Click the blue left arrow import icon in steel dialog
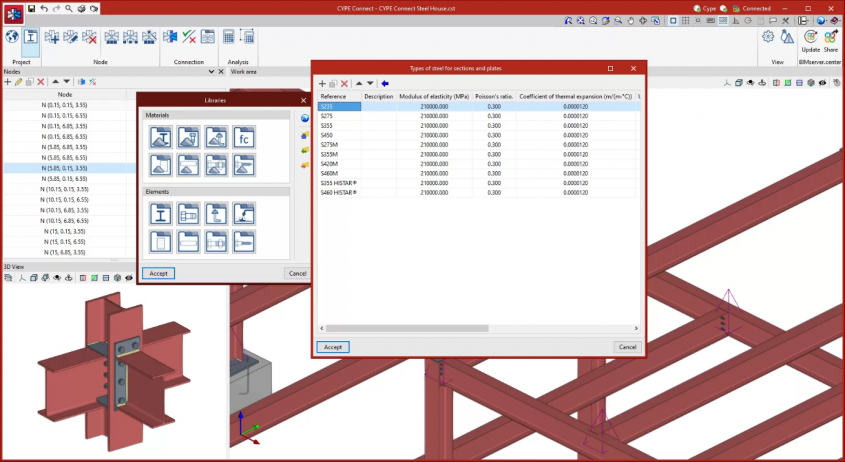Screen dimensions: 845x462 (385, 84)
